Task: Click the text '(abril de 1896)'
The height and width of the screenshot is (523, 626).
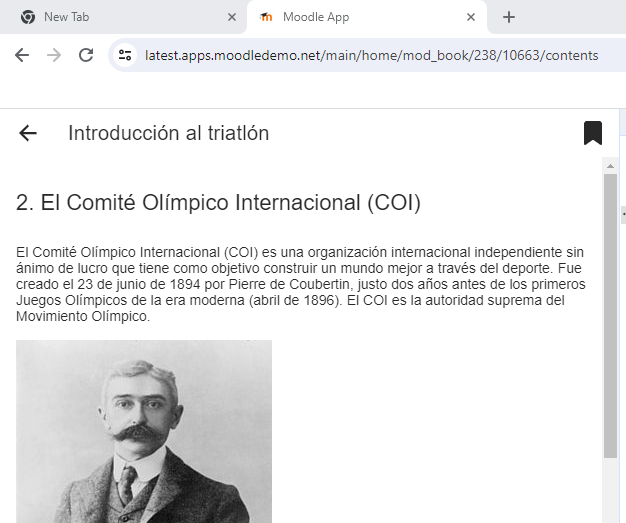Action: point(295,300)
